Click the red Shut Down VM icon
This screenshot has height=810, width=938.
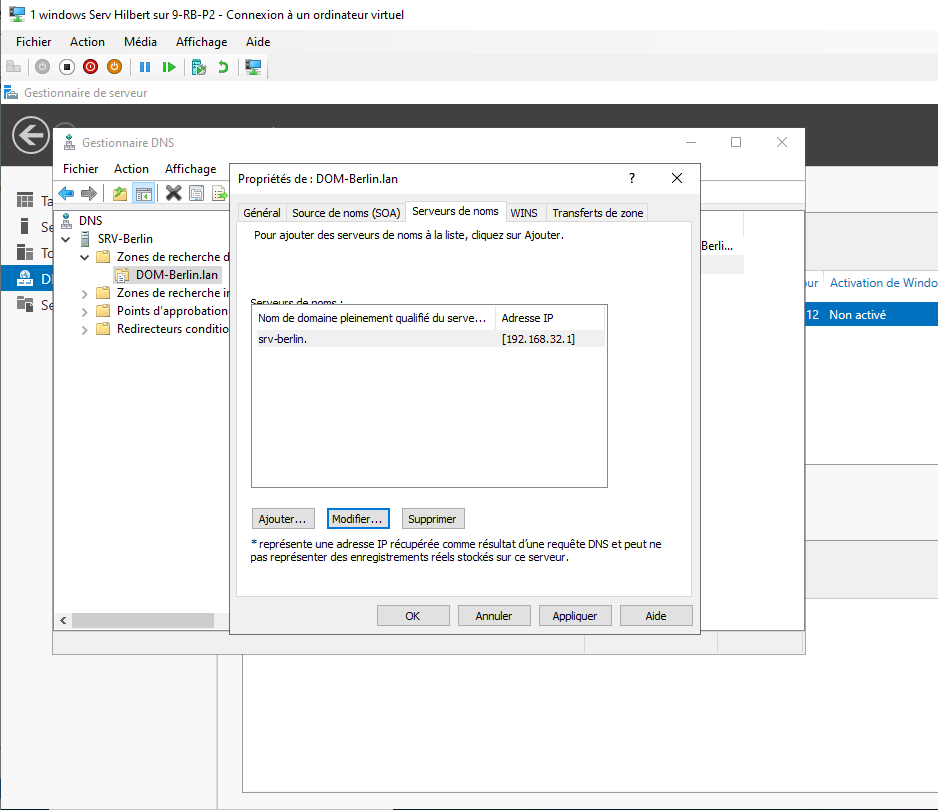coord(90,67)
